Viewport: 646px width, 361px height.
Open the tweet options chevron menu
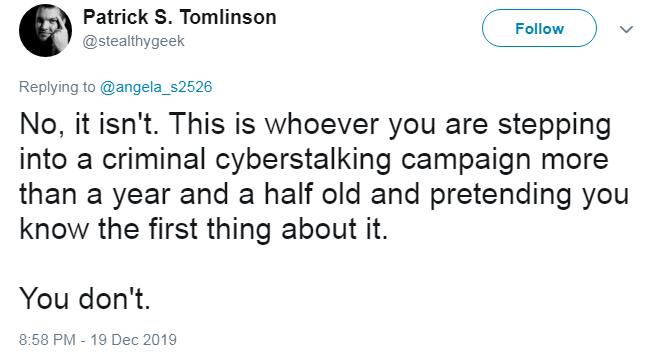click(626, 29)
